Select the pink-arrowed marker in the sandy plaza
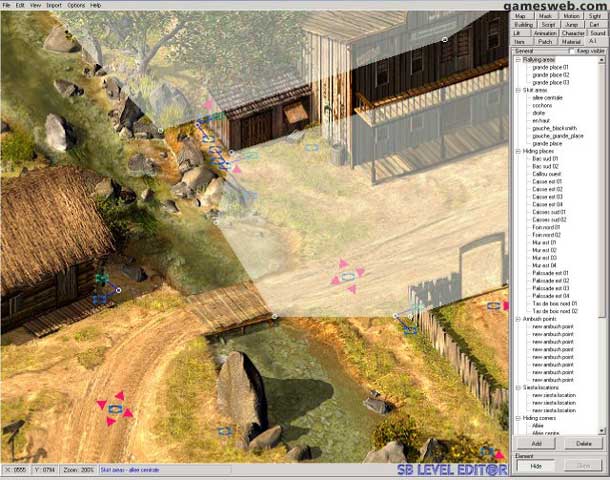 pos(347,276)
